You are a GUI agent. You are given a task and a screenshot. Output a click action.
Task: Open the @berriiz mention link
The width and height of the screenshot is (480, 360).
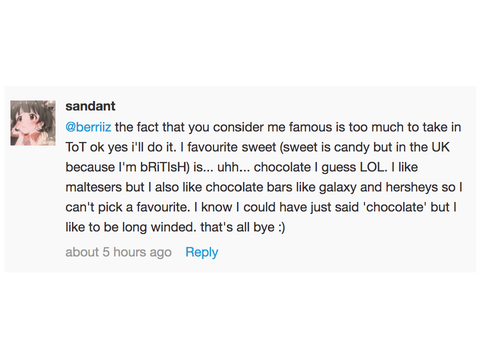point(88,127)
